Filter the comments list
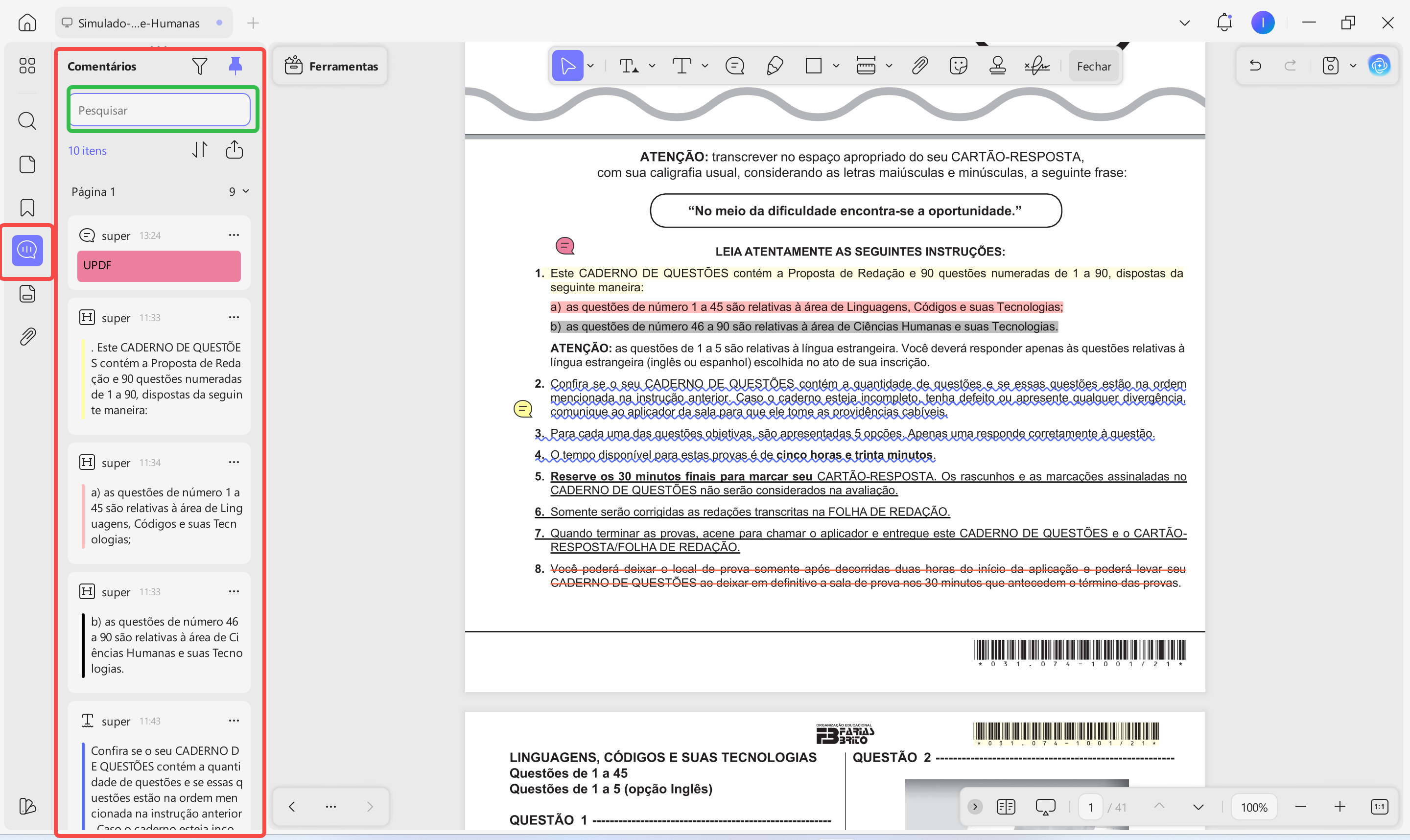The width and height of the screenshot is (1410, 840). click(199, 66)
